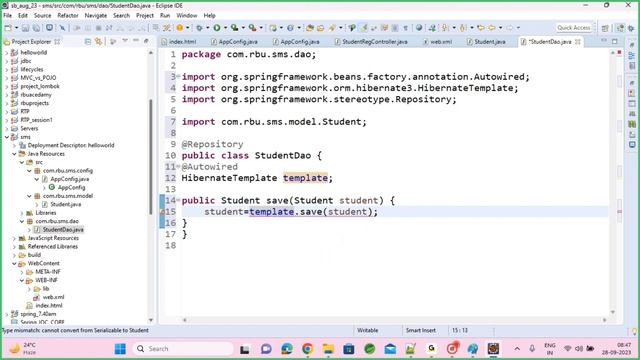Collapse the WEB-INF folder
This screenshot has width=640, height=360.
[x=22, y=280]
